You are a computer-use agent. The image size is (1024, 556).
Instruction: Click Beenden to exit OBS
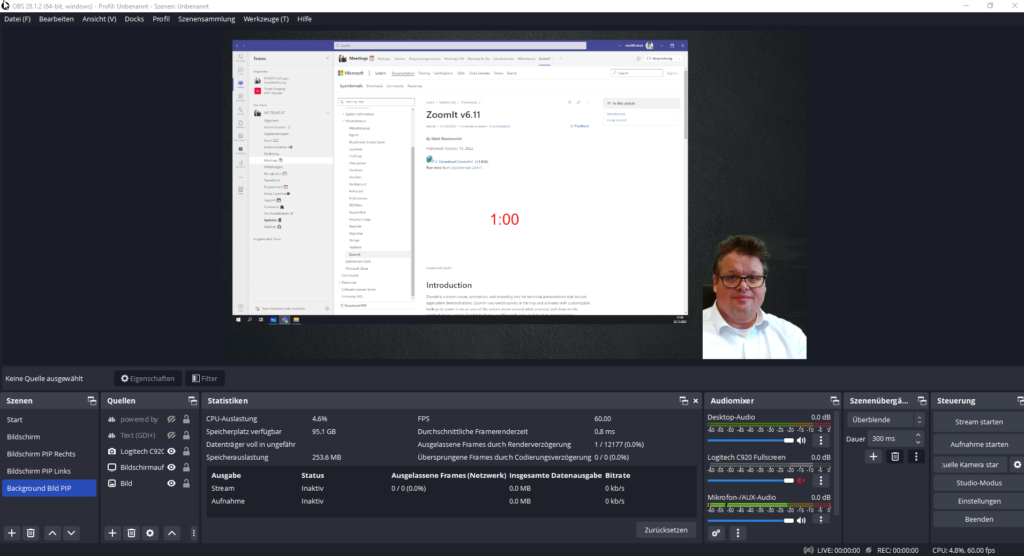978,519
